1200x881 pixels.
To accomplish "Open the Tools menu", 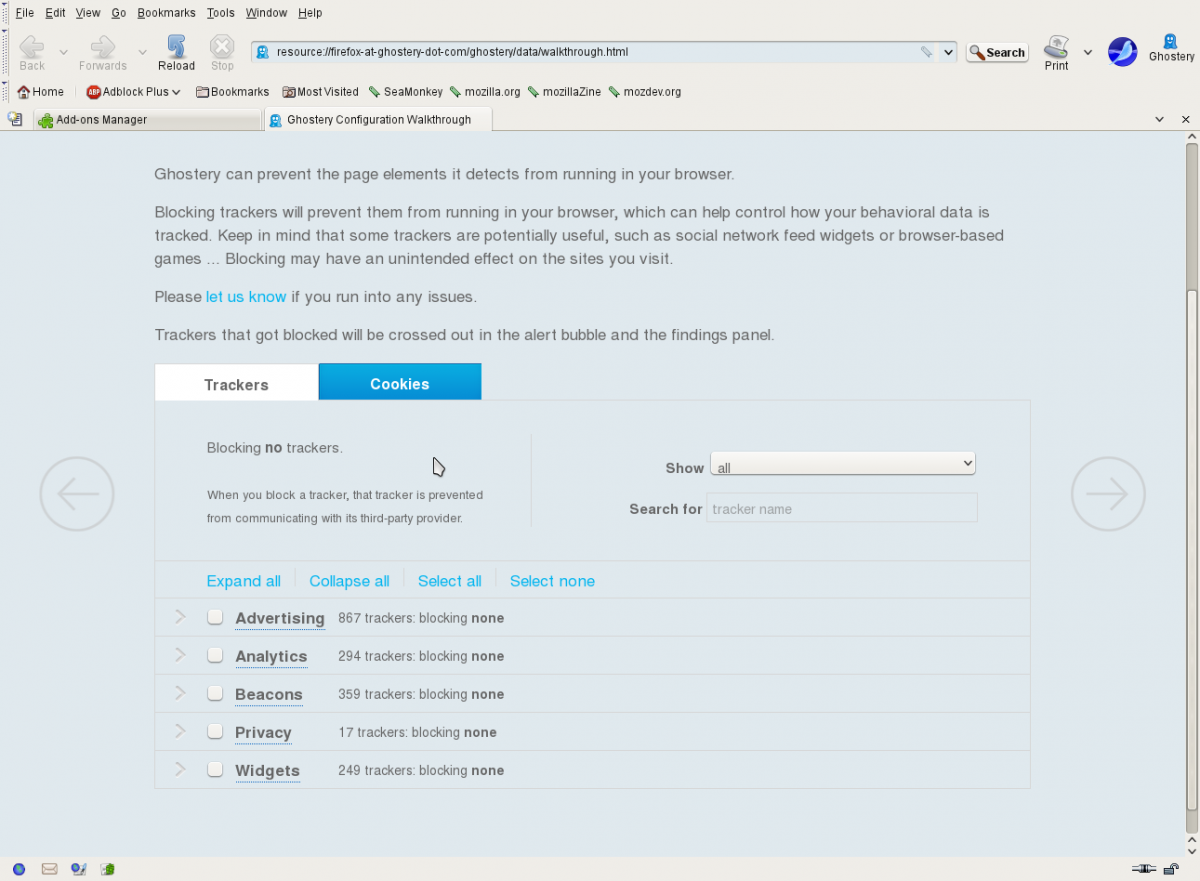I will [221, 13].
